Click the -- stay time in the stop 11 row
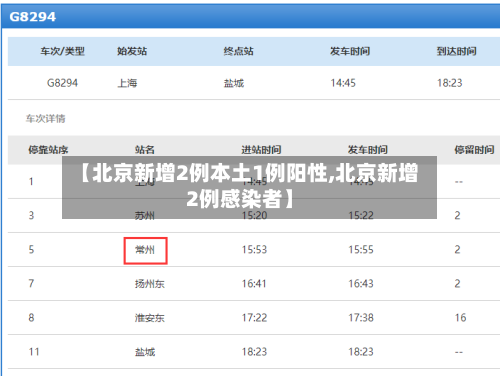The width and height of the screenshot is (500, 376). [x=459, y=352]
